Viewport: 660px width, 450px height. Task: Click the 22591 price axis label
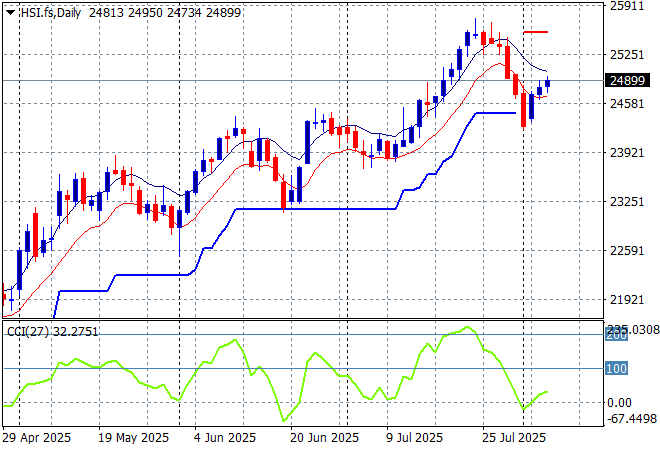click(627, 250)
